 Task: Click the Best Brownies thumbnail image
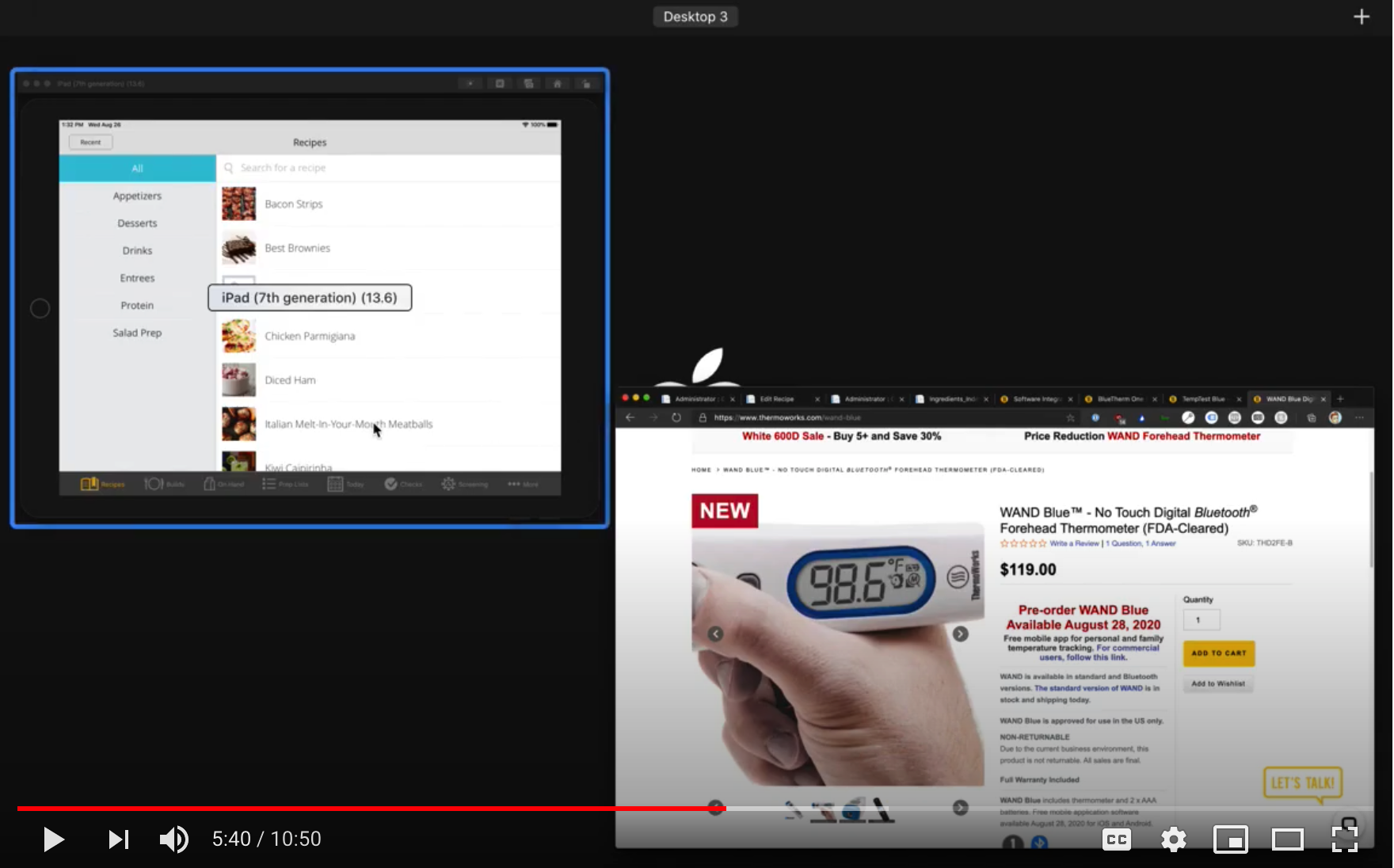[x=238, y=248]
